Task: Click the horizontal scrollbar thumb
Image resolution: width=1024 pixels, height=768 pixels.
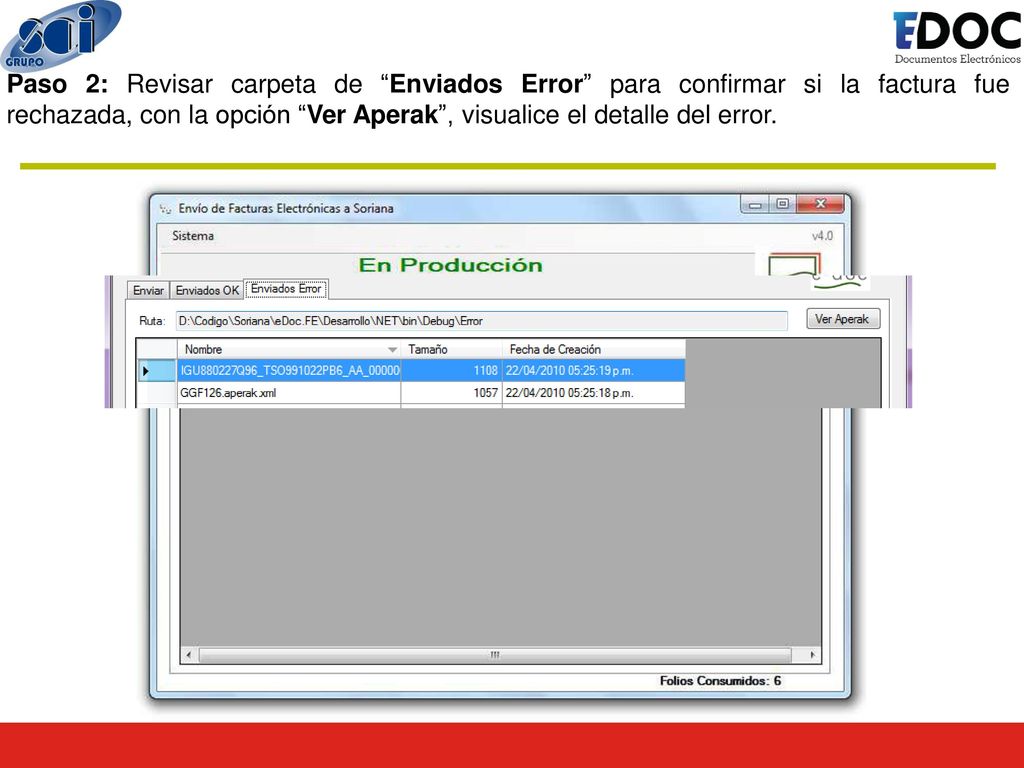Action: click(495, 654)
